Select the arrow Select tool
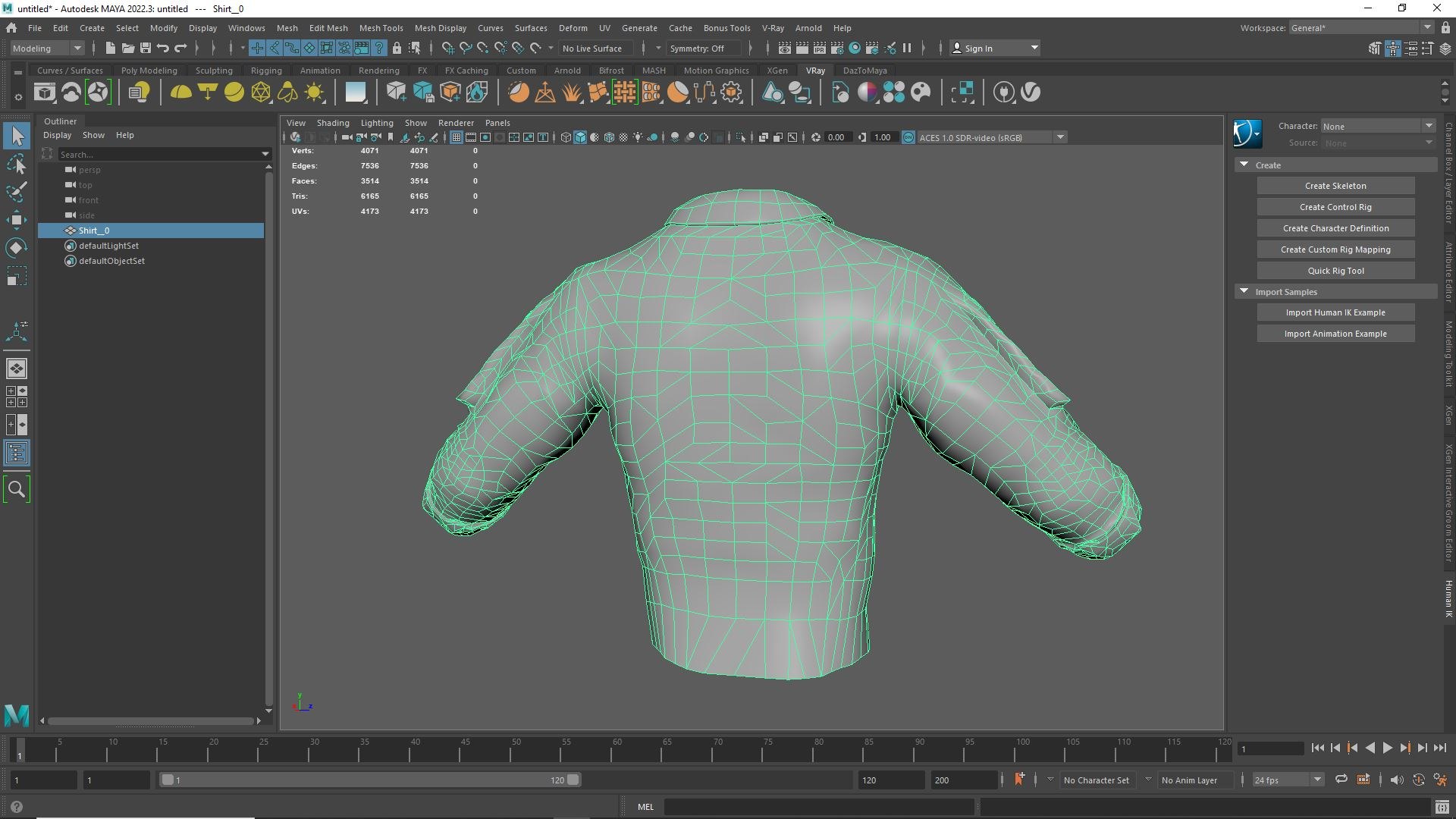This screenshot has height=819, width=1456. tap(17, 136)
